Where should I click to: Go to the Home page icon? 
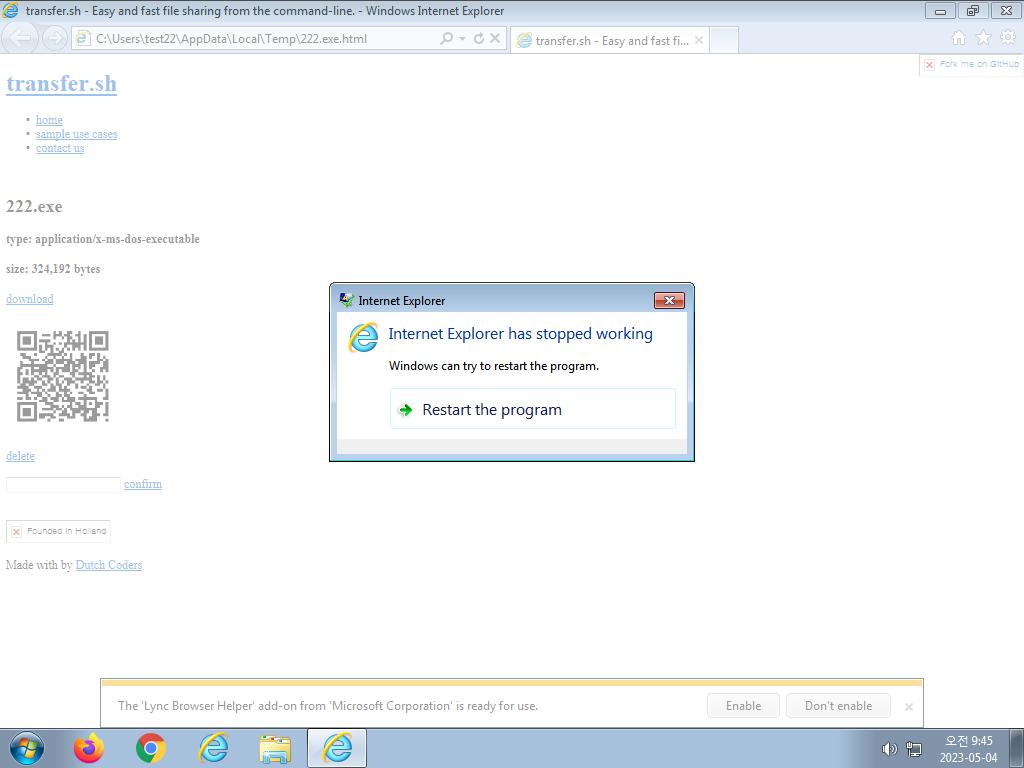coord(958,38)
